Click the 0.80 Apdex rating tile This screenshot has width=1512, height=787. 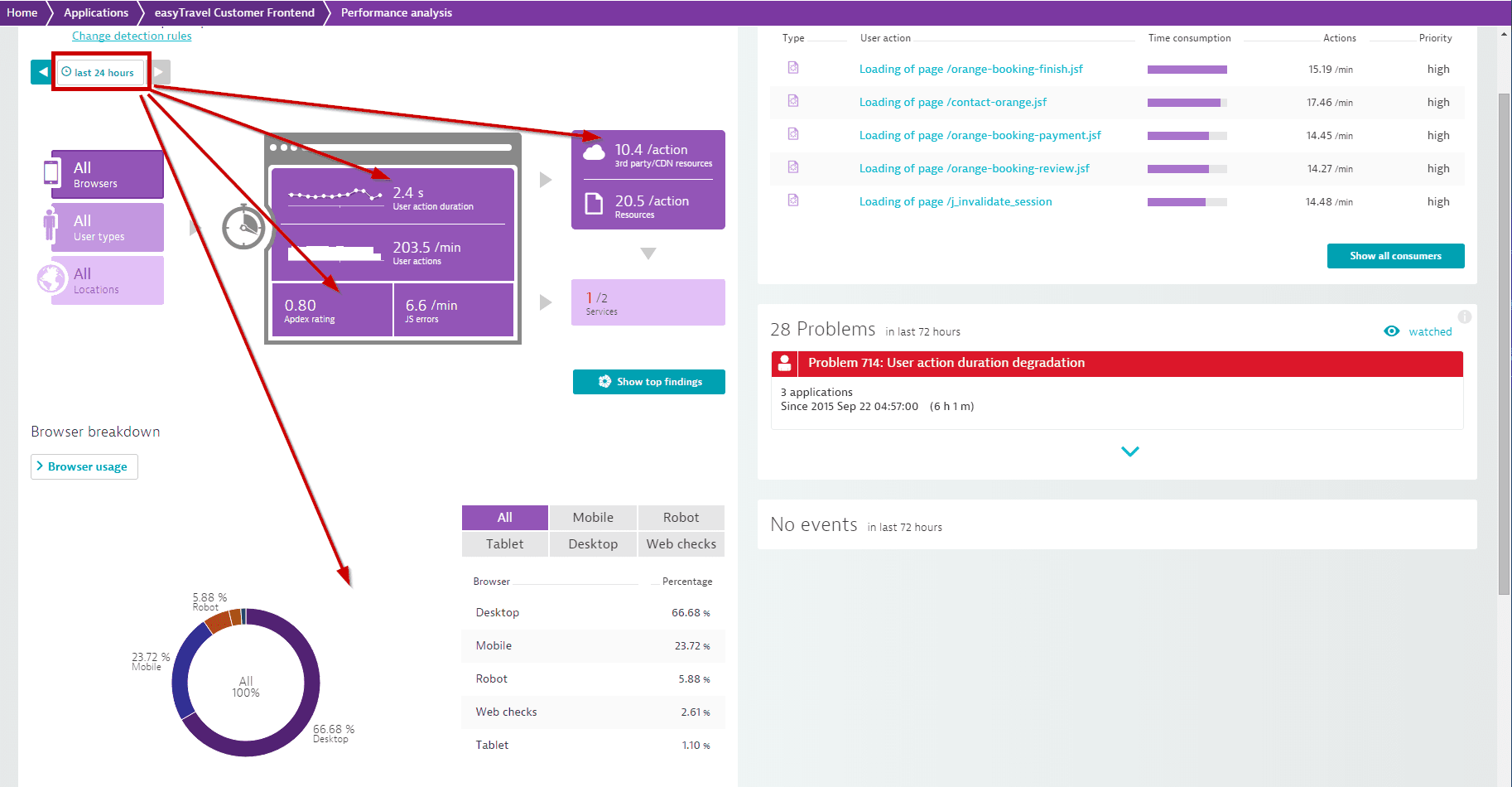(x=332, y=310)
